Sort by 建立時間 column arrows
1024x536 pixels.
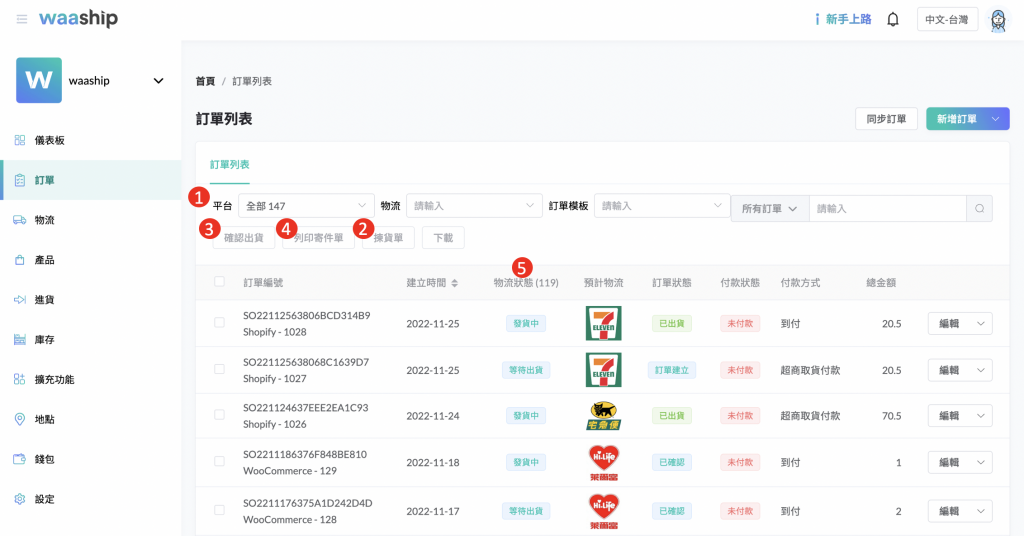coord(454,284)
